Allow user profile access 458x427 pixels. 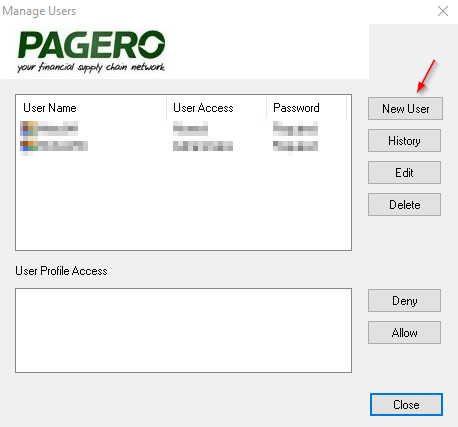[404, 332]
